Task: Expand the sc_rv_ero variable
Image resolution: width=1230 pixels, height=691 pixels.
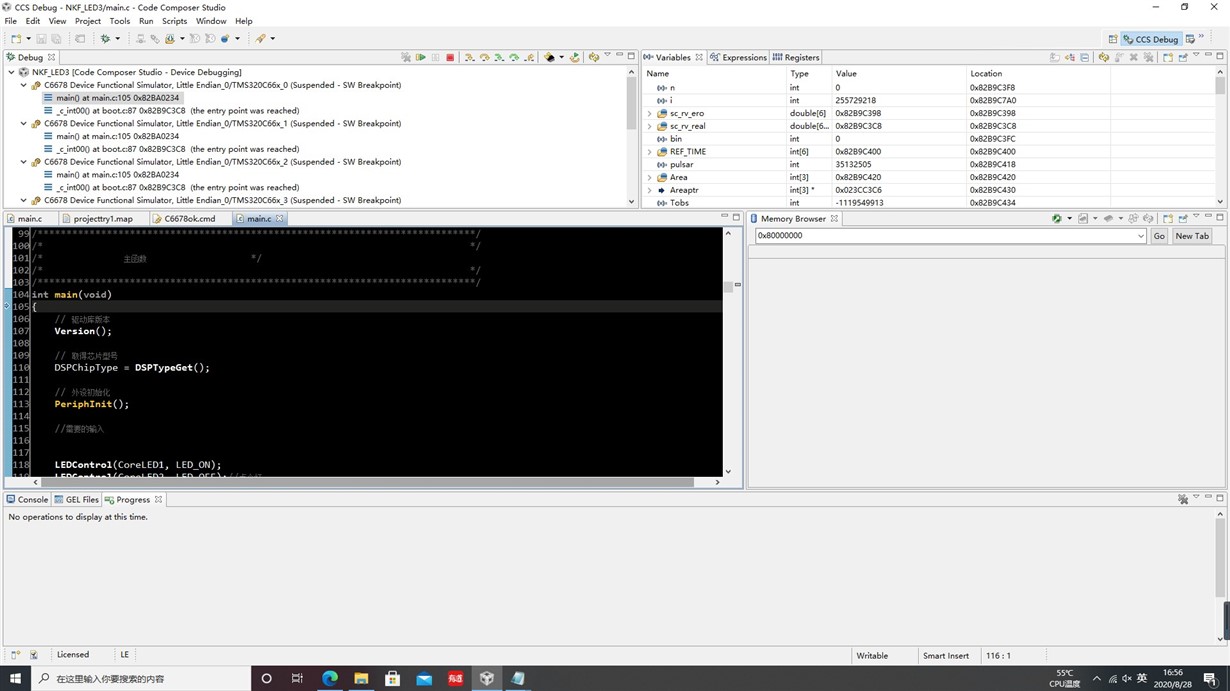Action: pos(650,113)
